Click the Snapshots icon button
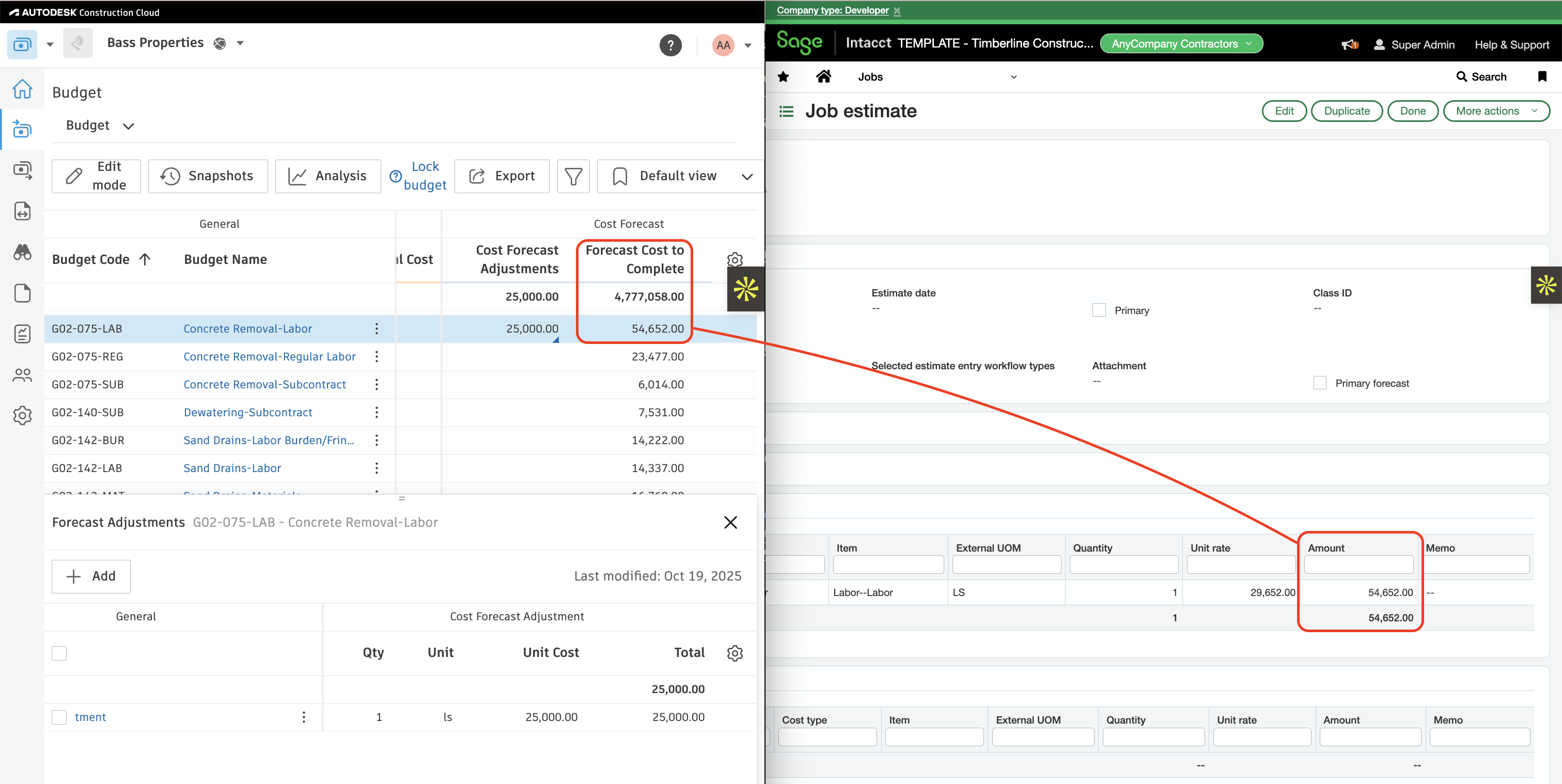1562x784 pixels. tap(170, 176)
